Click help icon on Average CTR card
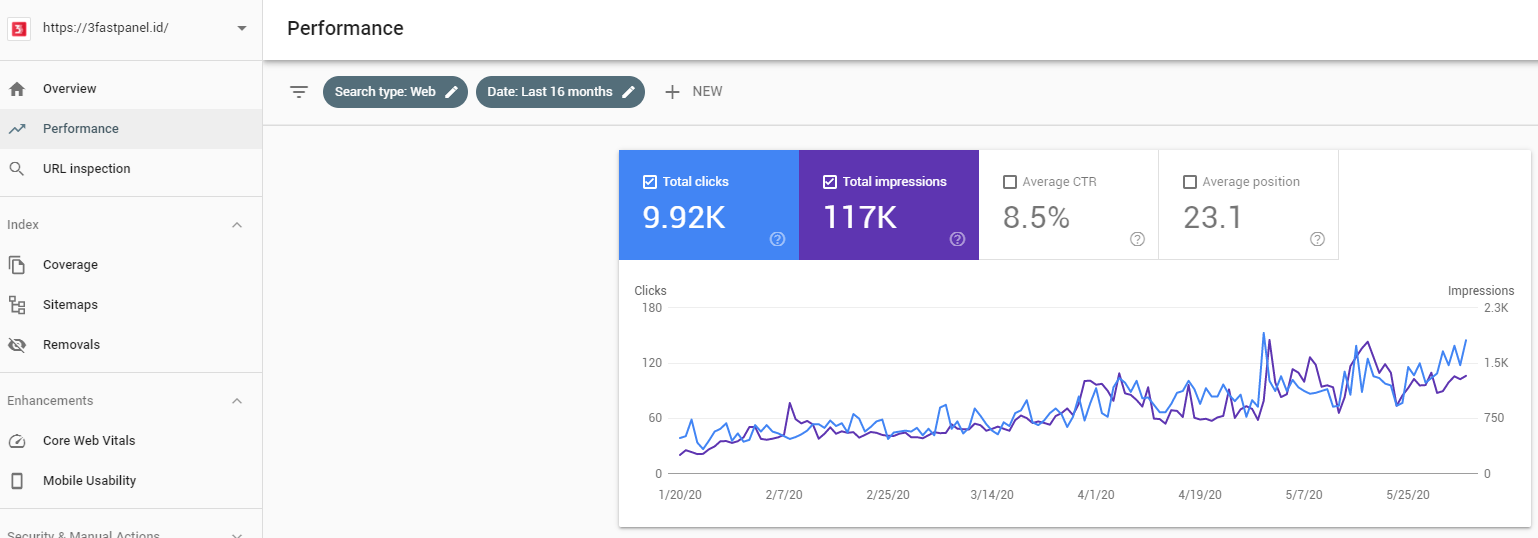 [1137, 239]
